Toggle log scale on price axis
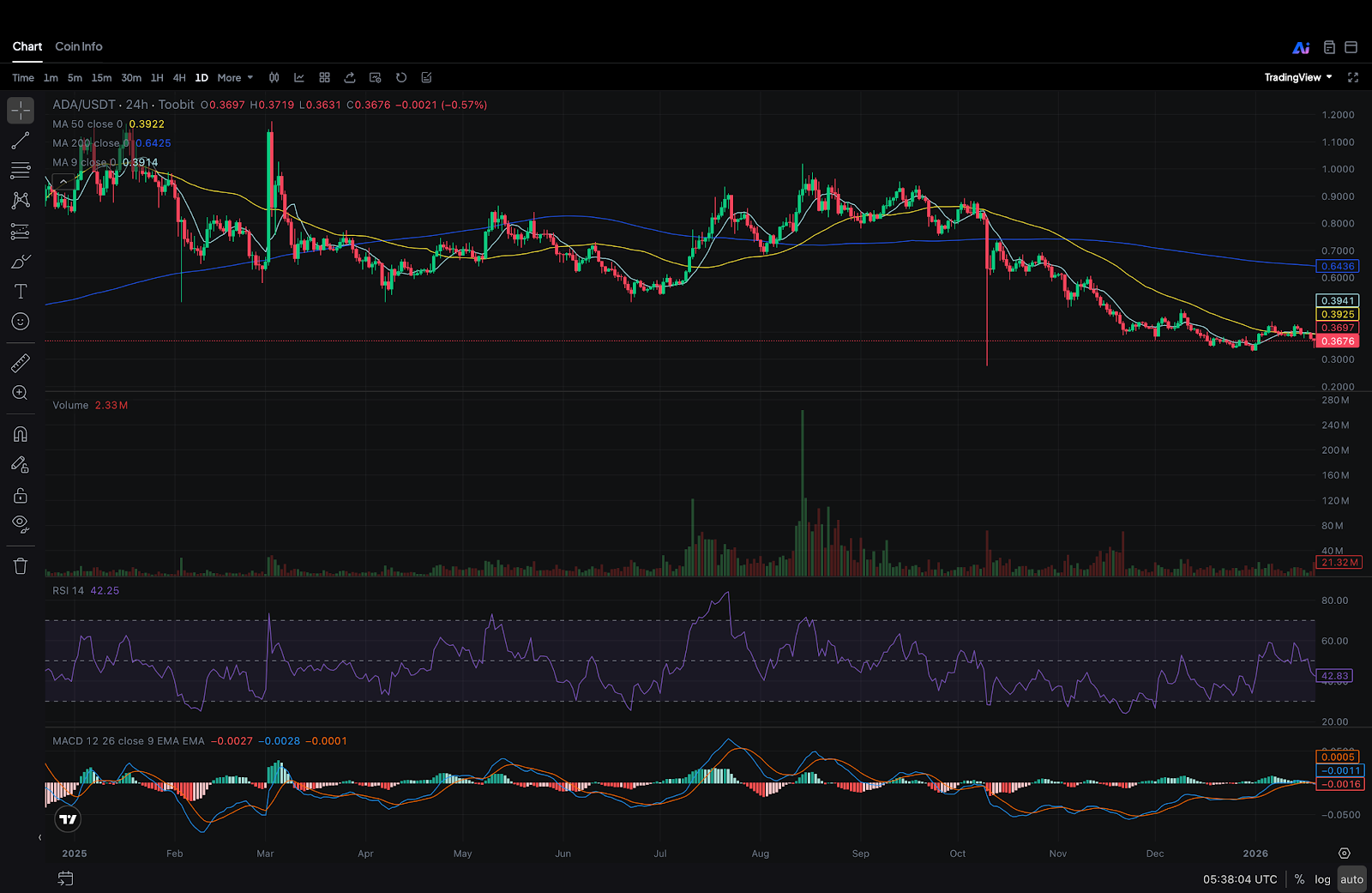1372x893 pixels. point(1322,879)
